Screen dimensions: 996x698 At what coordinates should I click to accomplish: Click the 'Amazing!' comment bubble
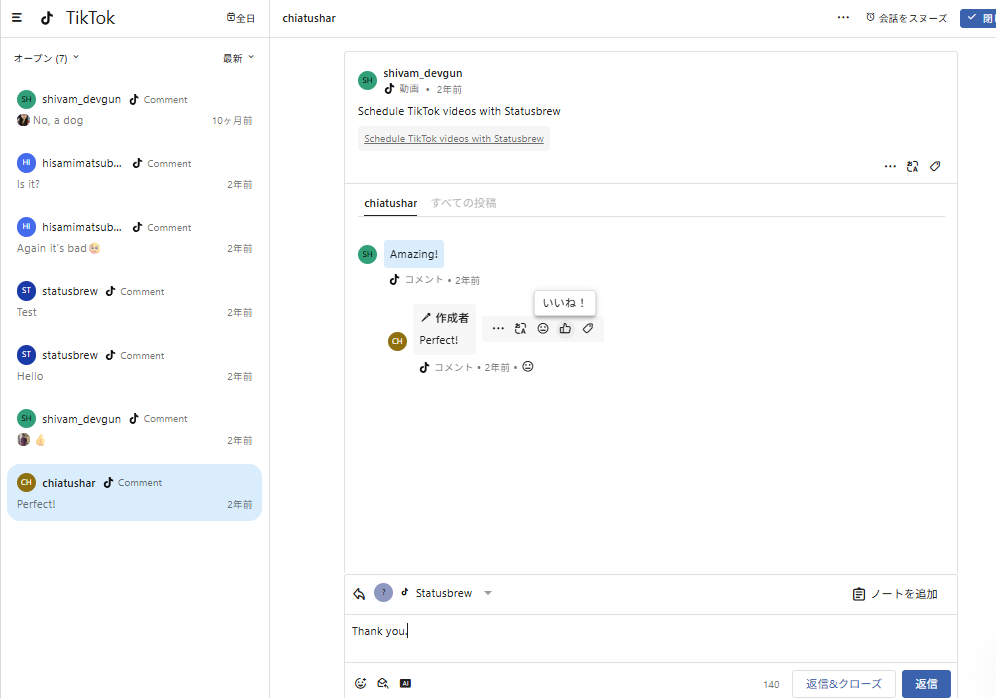414,254
